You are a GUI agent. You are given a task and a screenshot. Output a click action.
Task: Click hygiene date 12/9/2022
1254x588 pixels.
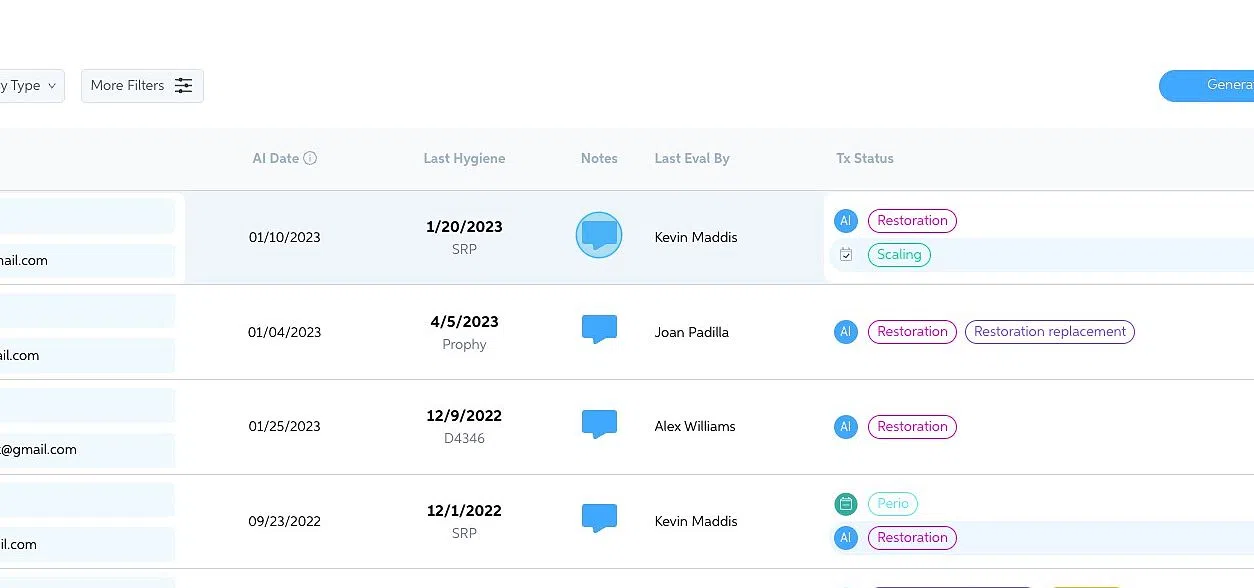tap(464, 416)
